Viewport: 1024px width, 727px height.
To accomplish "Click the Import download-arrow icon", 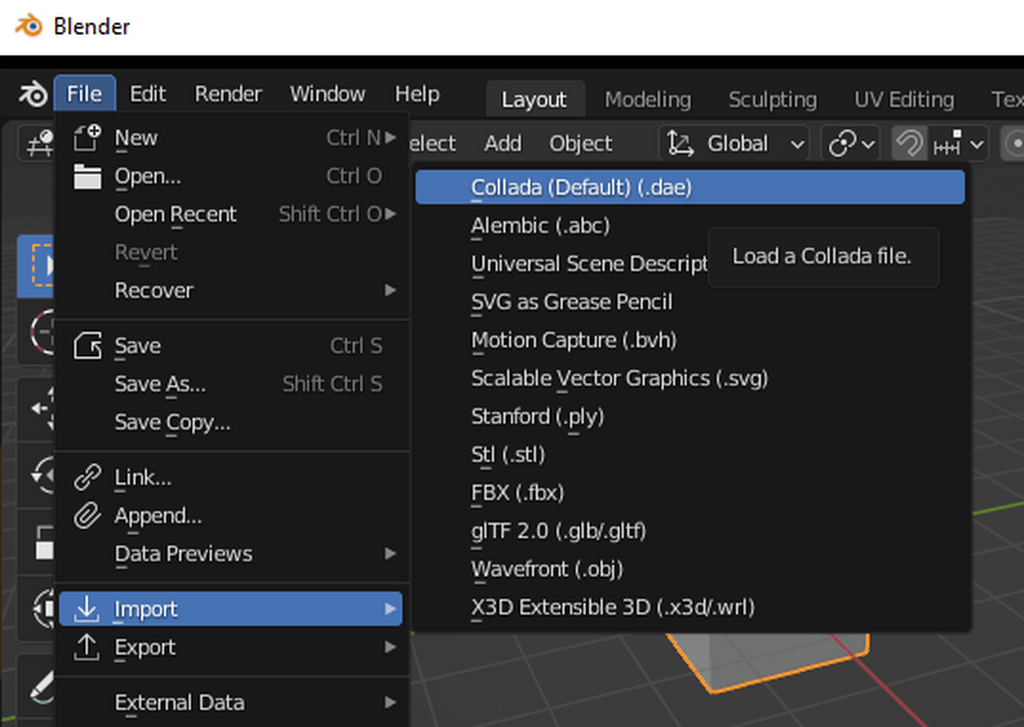I will point(86,609).
